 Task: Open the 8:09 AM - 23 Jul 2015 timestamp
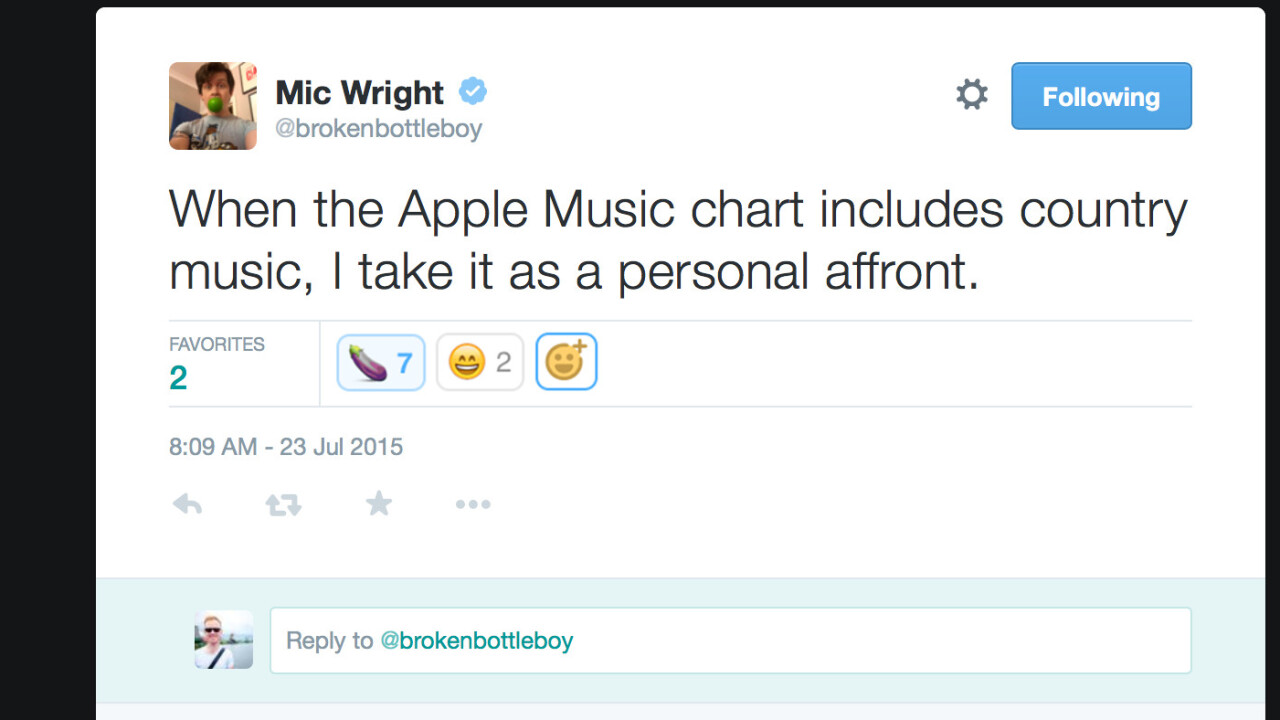click(286, 446)
